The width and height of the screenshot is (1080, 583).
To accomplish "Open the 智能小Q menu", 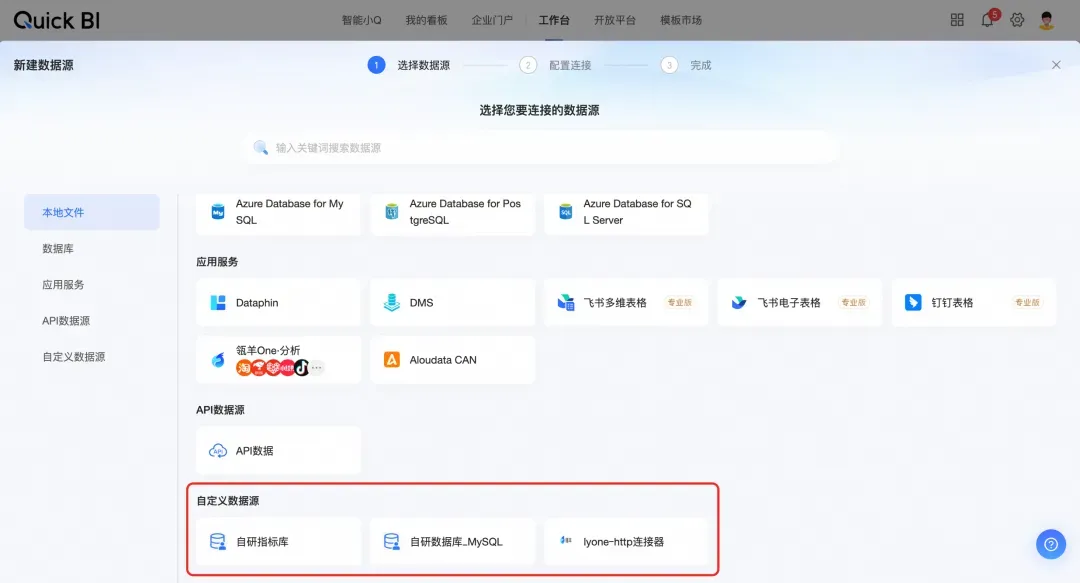I will coord(362,20).
